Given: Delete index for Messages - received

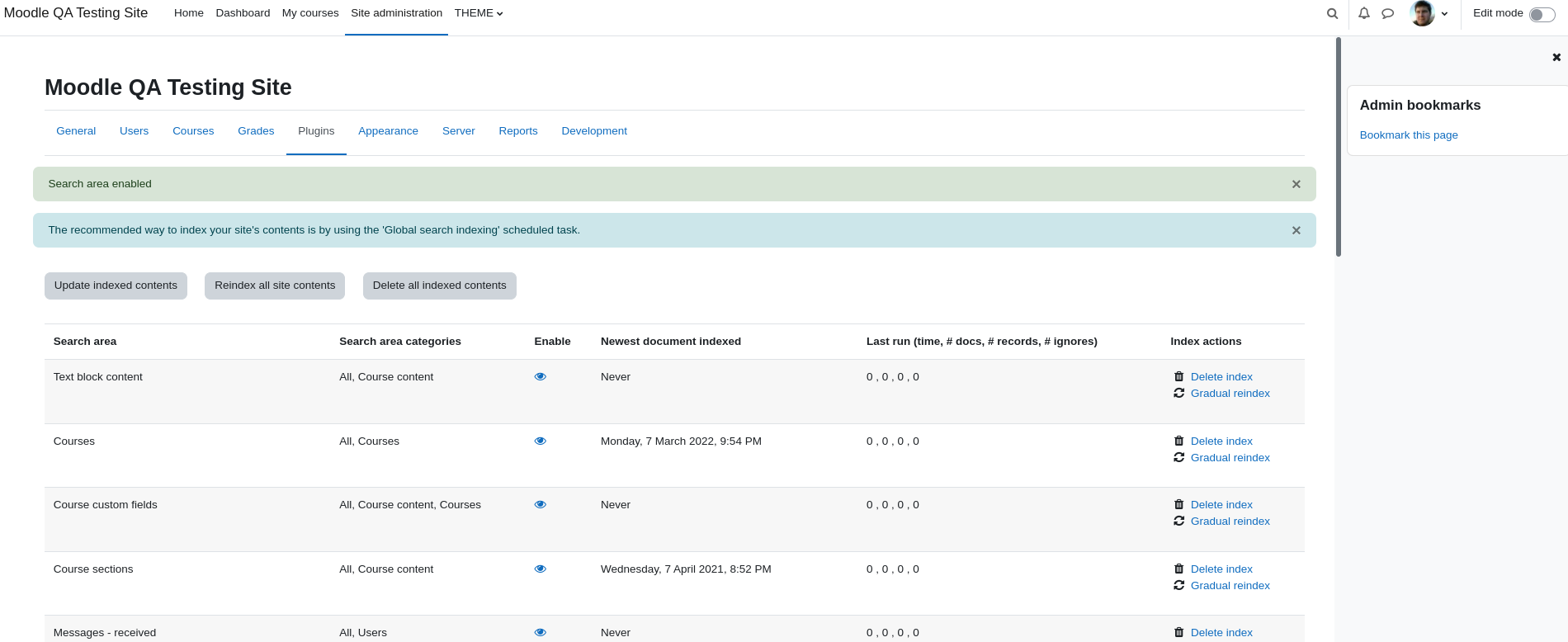Looking at the screenshot, I should 1221,632.
